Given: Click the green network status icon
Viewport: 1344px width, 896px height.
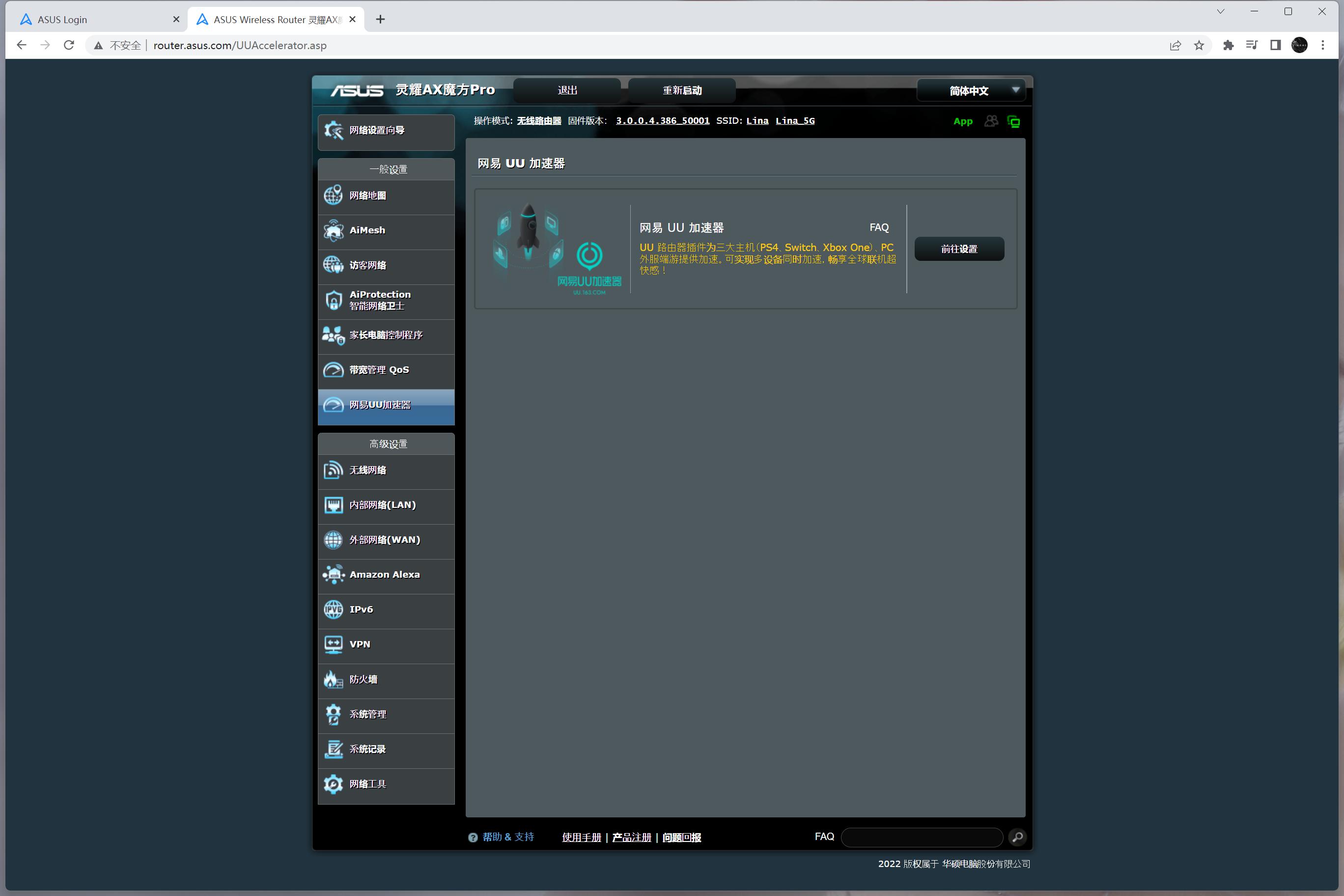Looking at the screenshot, I should [x=1014, y=121].
